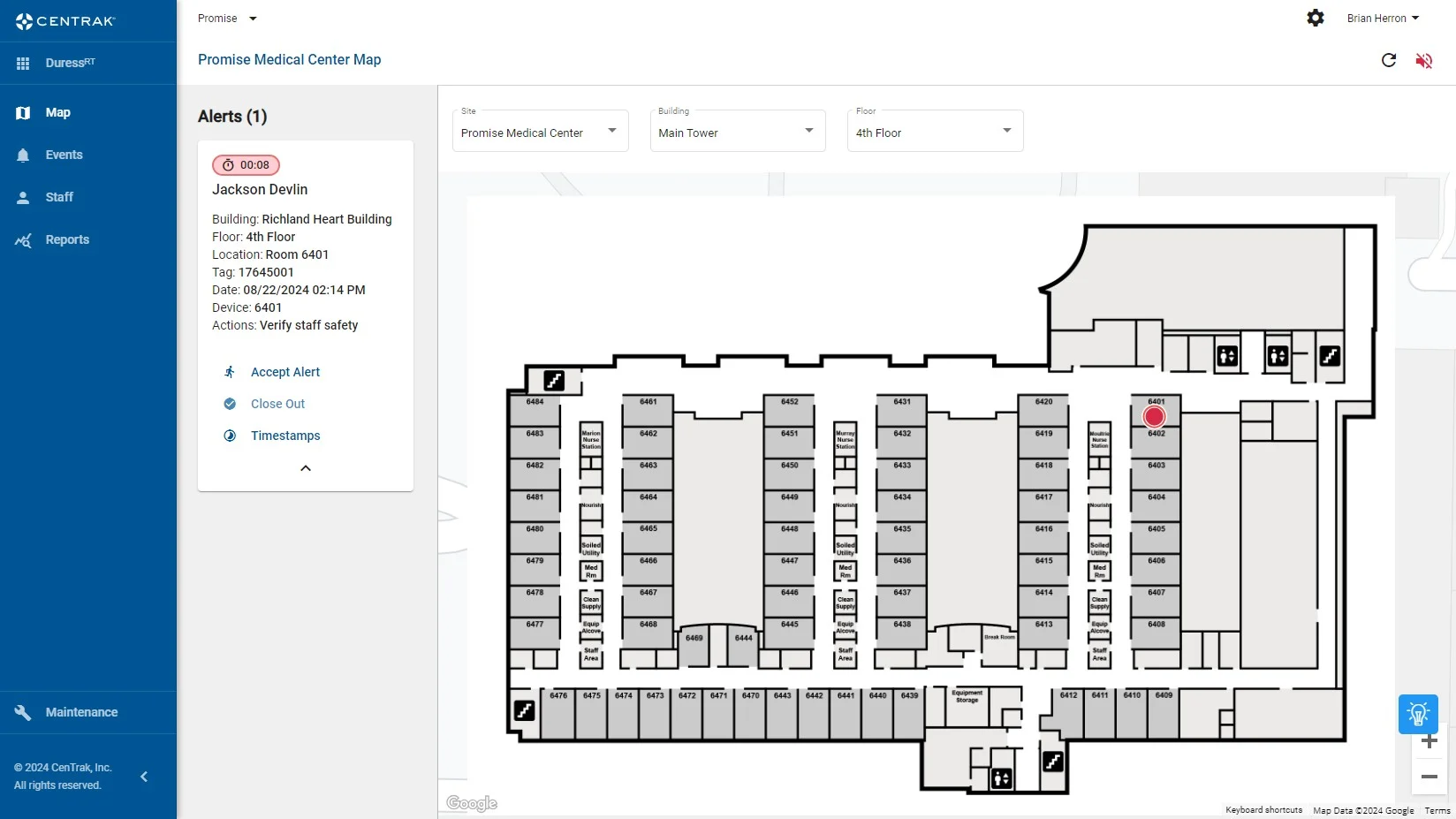Click room 6484 on the floor map
The width and height of the screenshot is (1456, 819).
535,410
